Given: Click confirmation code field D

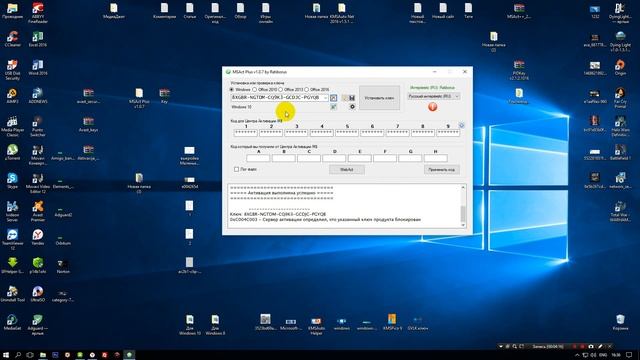Looking at the screenshot, I should [x=334, y=158].
